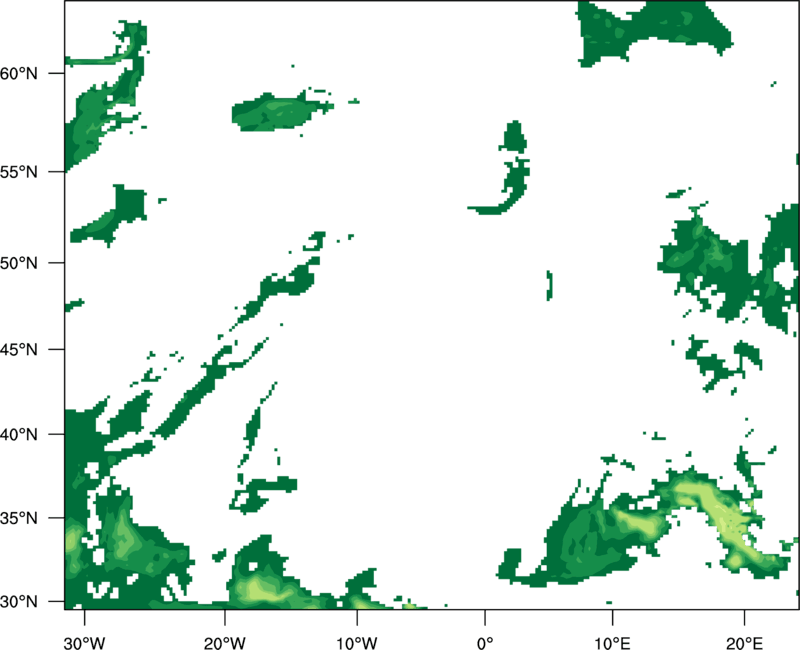Click the 20°W longitude label
800x650 pixels.
pos(224,643)
